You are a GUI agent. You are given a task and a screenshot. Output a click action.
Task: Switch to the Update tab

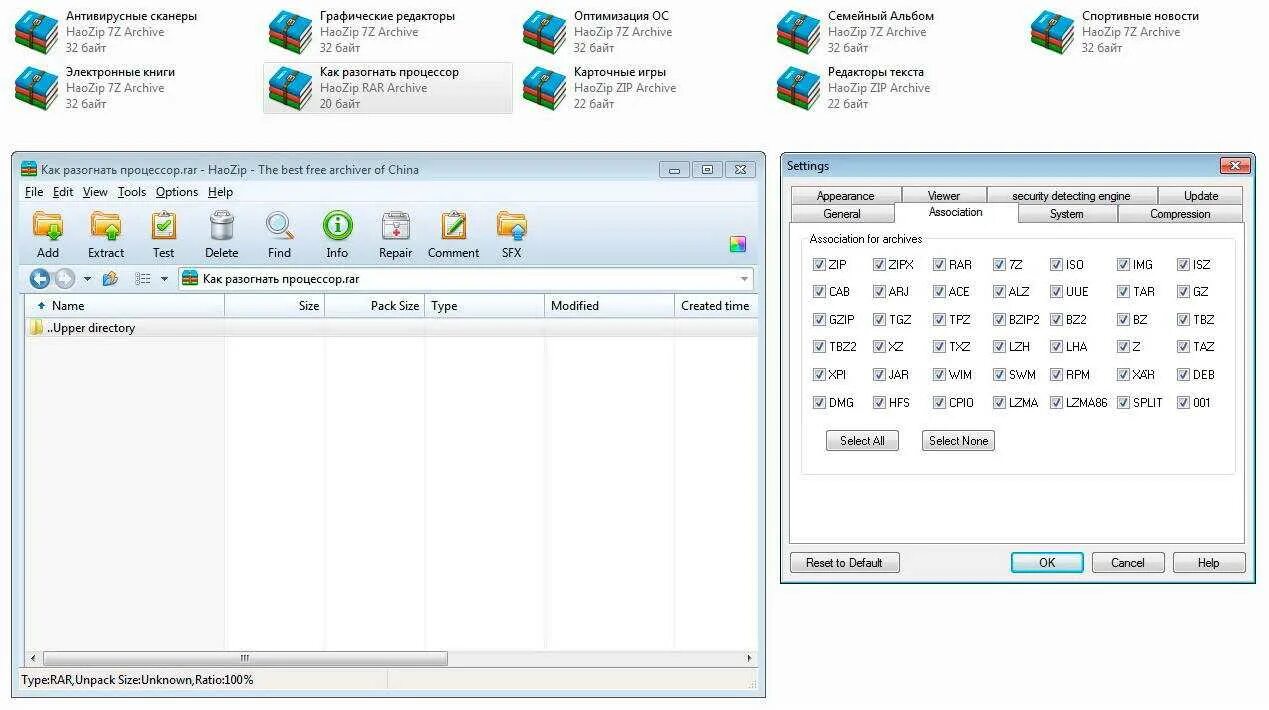click(1201, 196)
